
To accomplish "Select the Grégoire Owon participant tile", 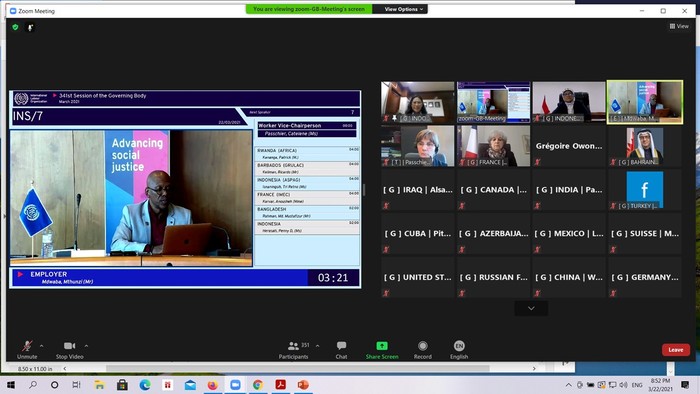I will coord(569,146).
